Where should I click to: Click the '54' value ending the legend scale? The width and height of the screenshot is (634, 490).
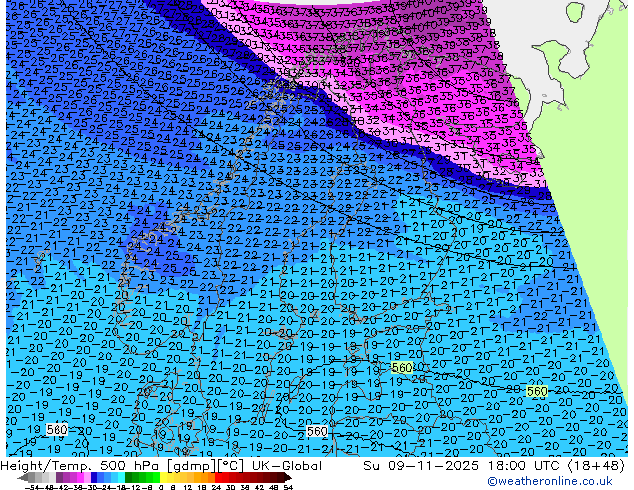[x=288, y=487]
